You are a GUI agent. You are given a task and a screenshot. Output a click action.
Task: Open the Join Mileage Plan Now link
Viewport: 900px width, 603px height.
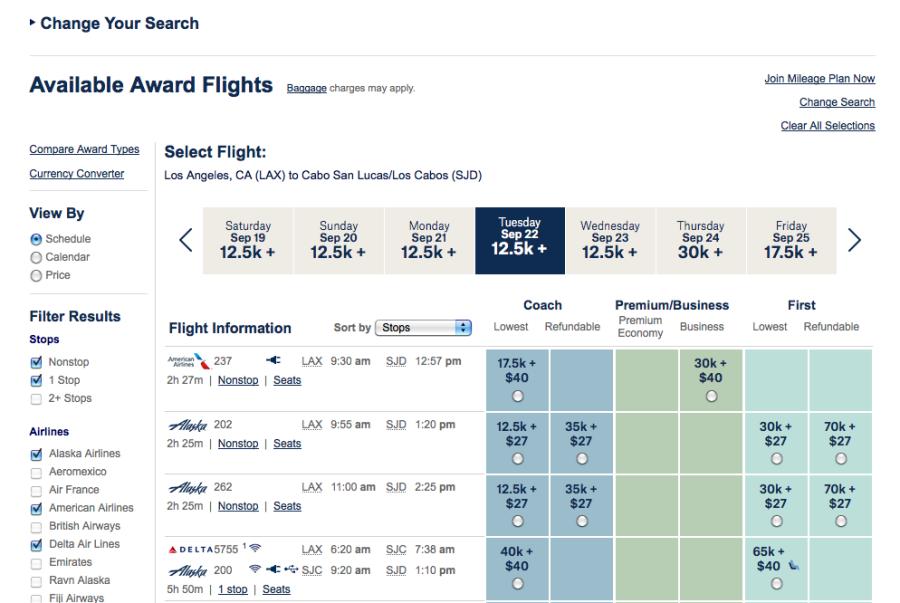click(x=819, y=79)
